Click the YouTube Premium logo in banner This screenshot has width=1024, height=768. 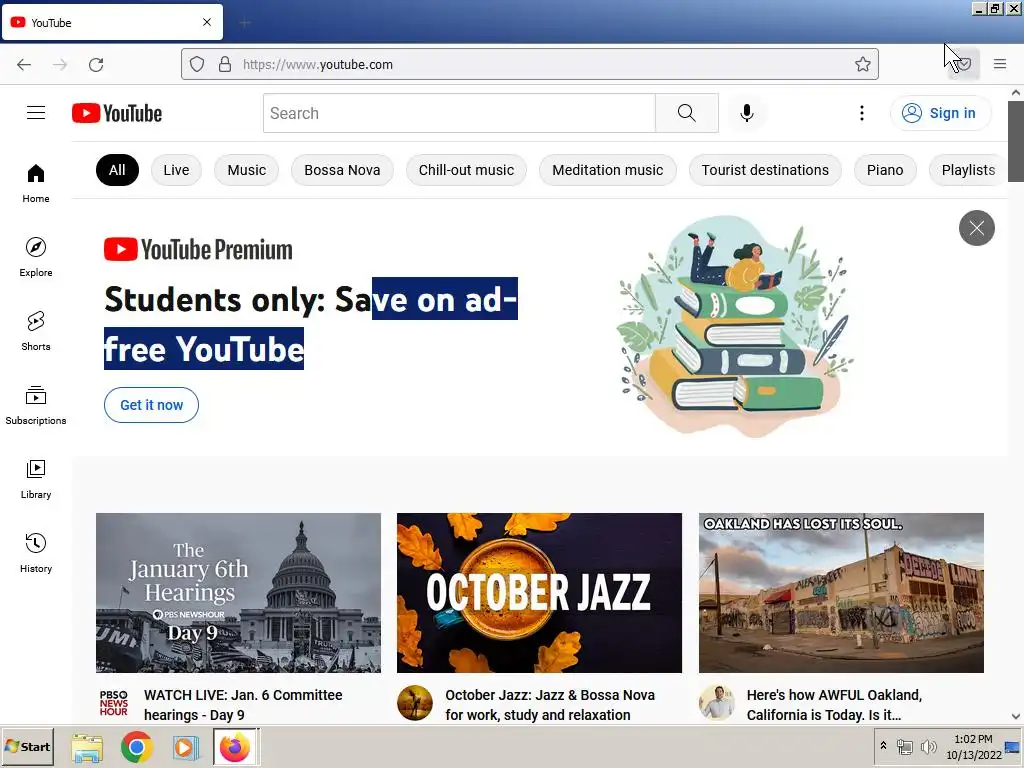tap(198, 249)
